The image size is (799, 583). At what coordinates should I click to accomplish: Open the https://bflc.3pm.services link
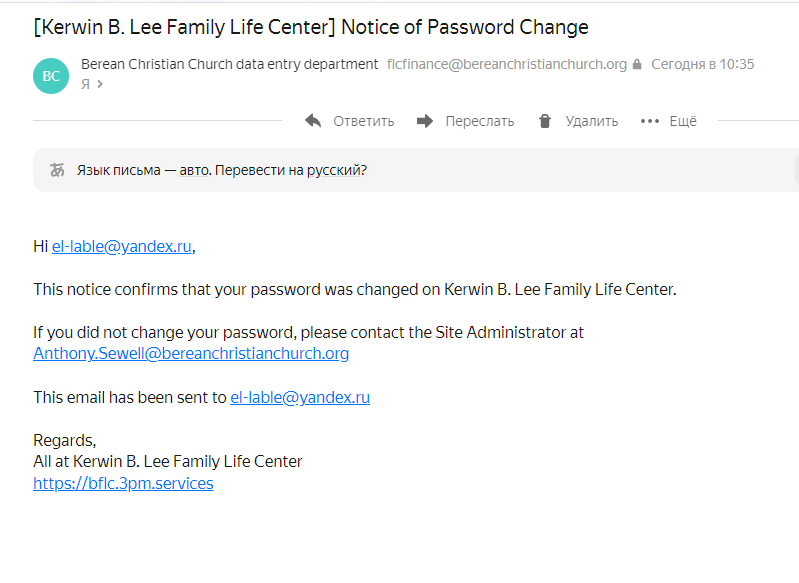123,483
